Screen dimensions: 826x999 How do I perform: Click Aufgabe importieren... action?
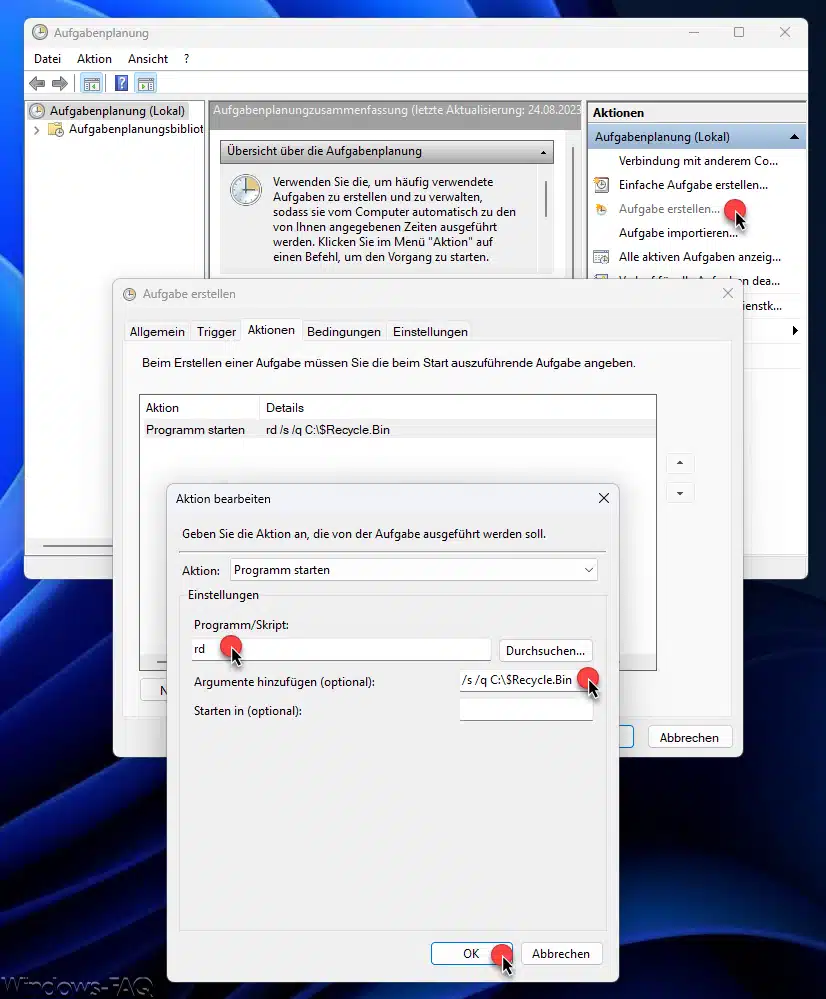[678, 233]
